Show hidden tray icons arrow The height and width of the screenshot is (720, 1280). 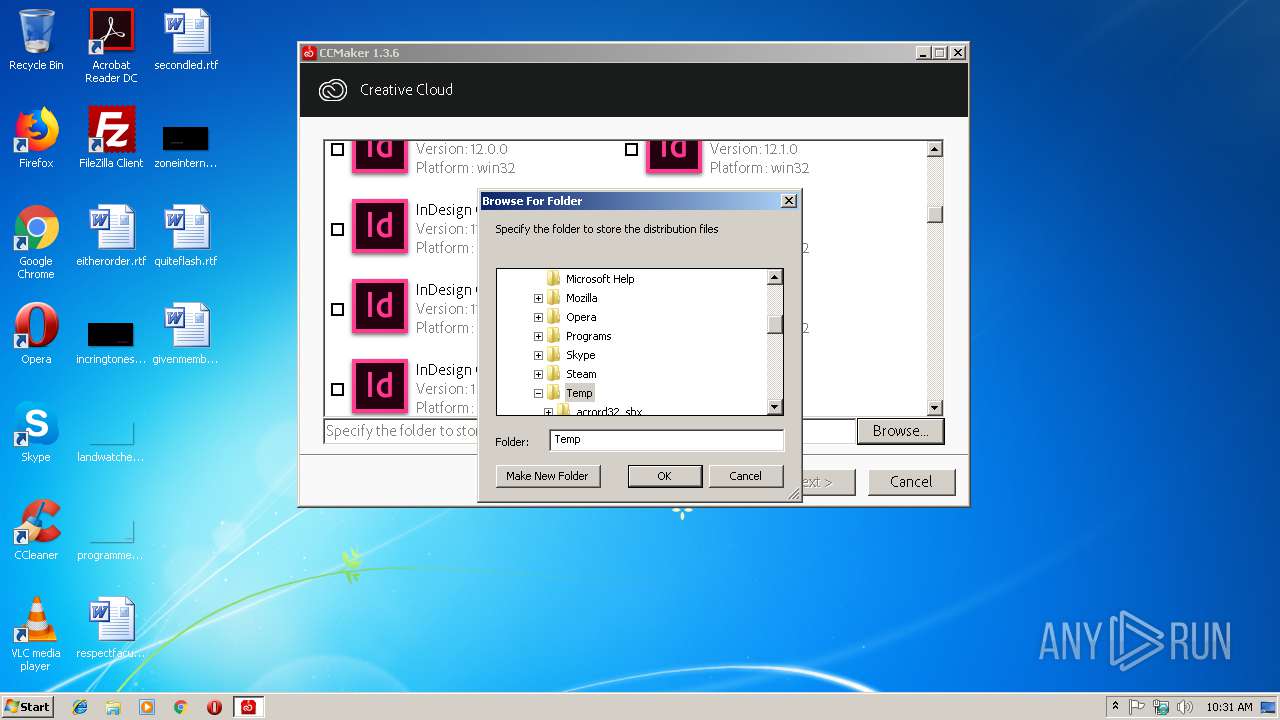coord(1115,707)
